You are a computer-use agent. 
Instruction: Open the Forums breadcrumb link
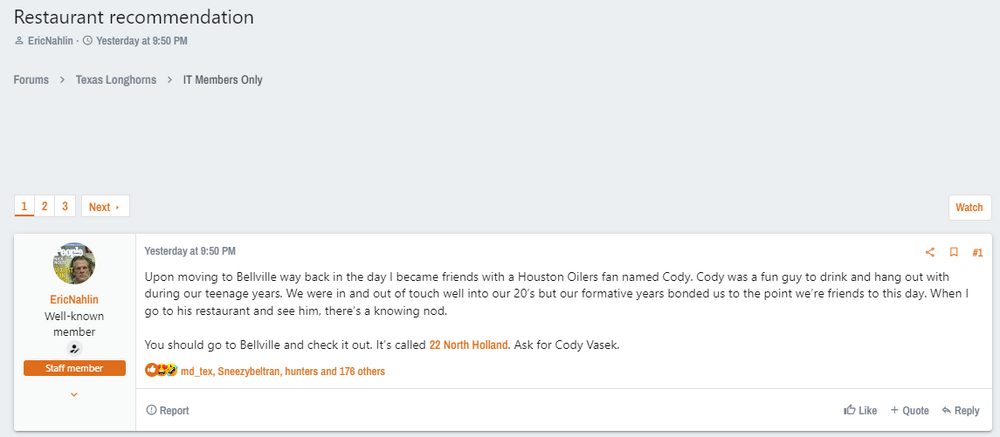pos(31,80)
